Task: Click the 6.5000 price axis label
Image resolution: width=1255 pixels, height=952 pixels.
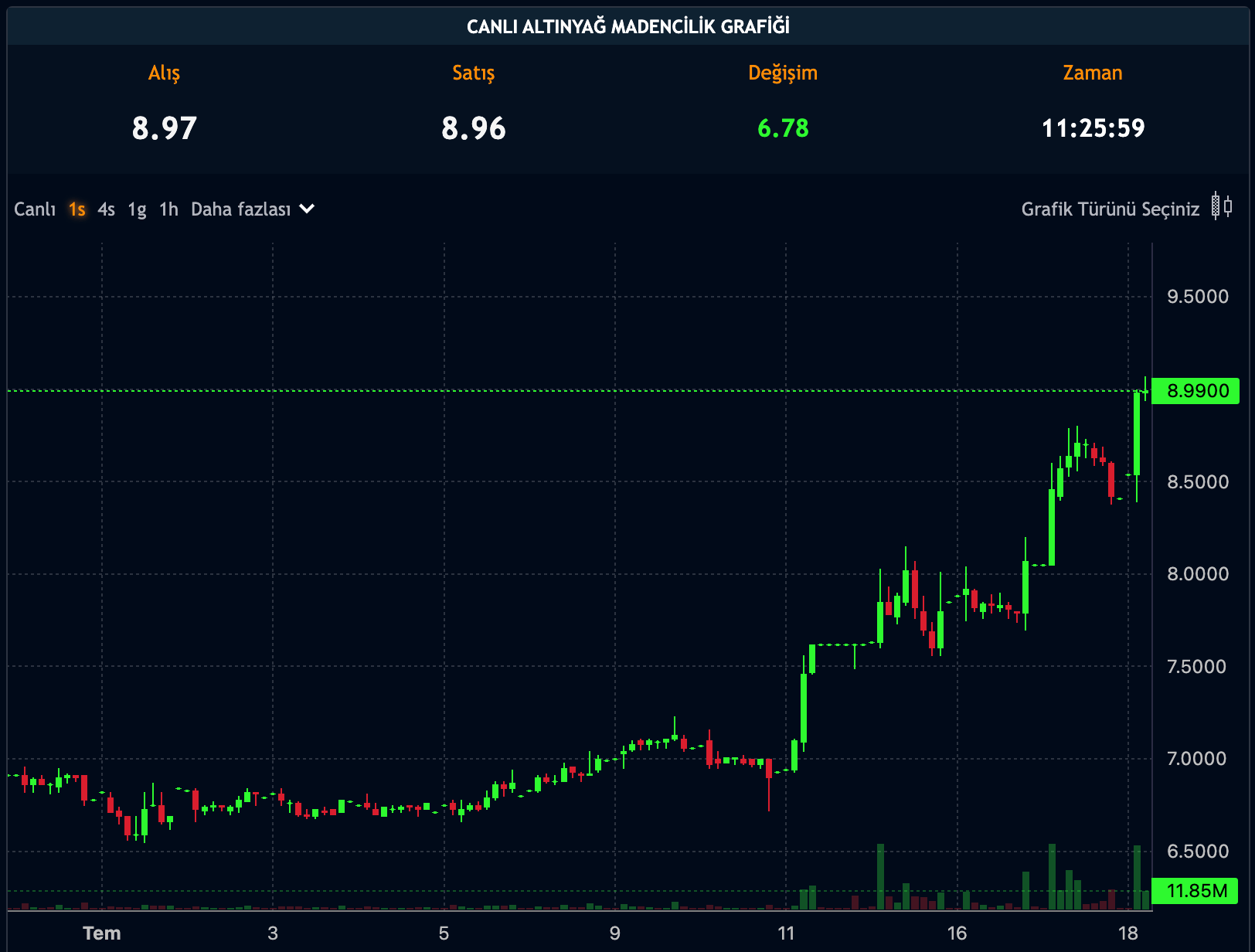Action: pos(1198,852)
